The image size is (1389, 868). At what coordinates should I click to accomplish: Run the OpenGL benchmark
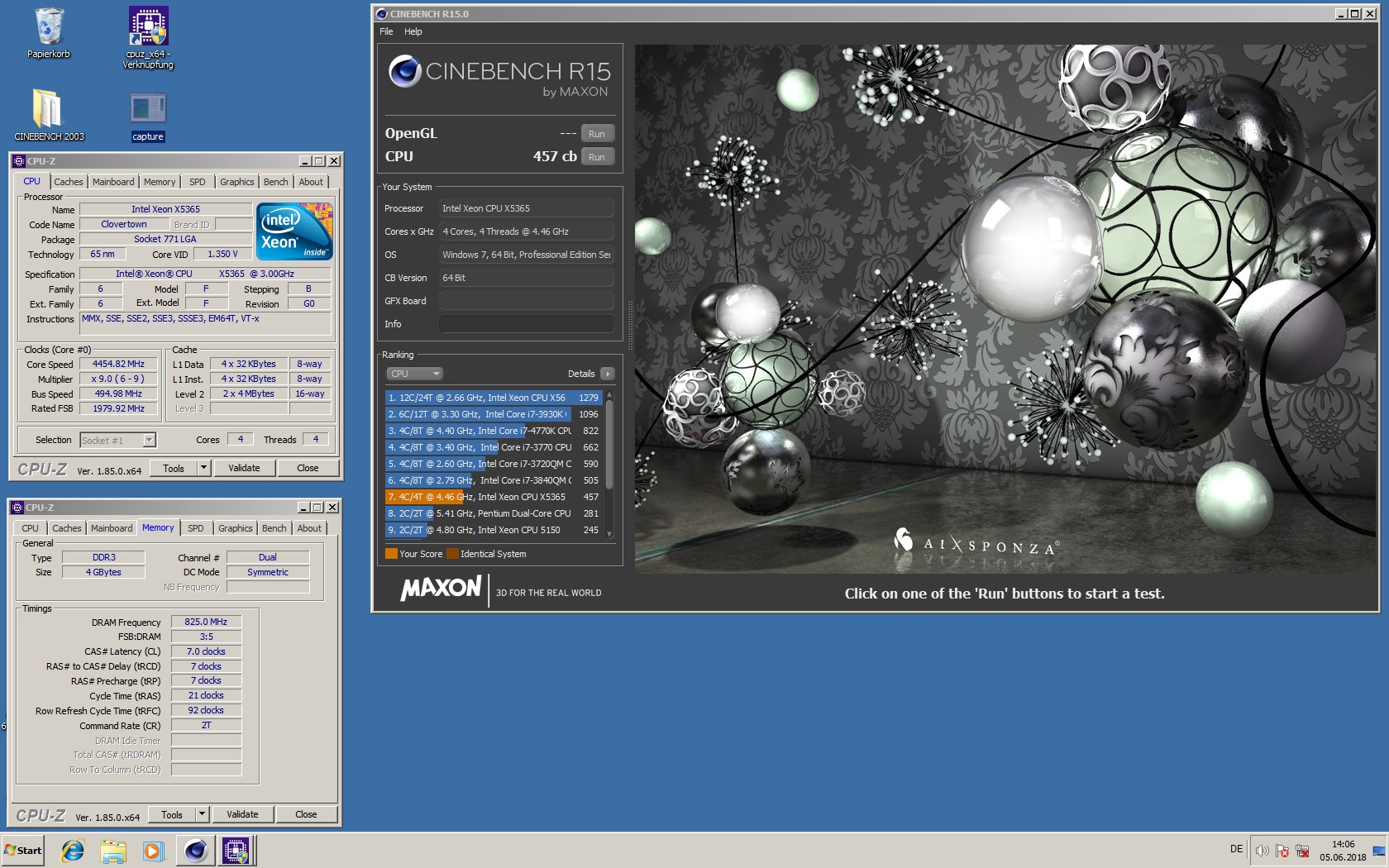pos(597,134)
